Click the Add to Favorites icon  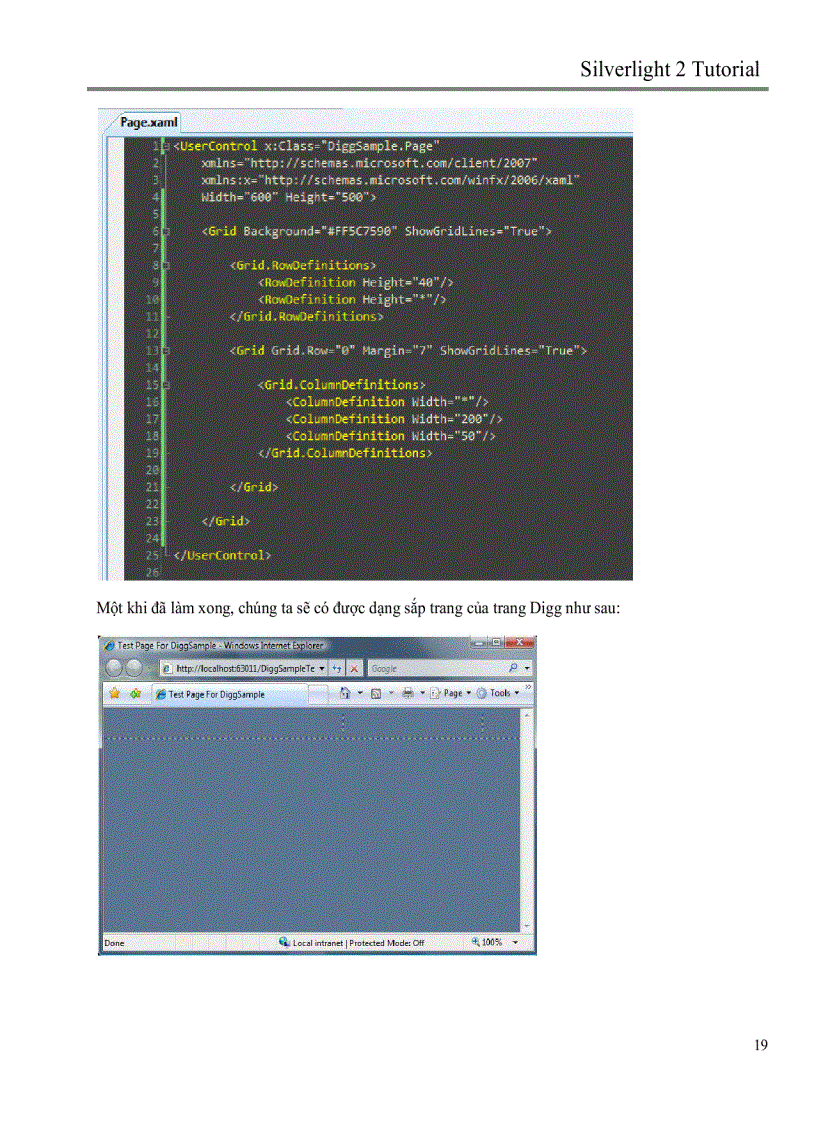[135, 692]
